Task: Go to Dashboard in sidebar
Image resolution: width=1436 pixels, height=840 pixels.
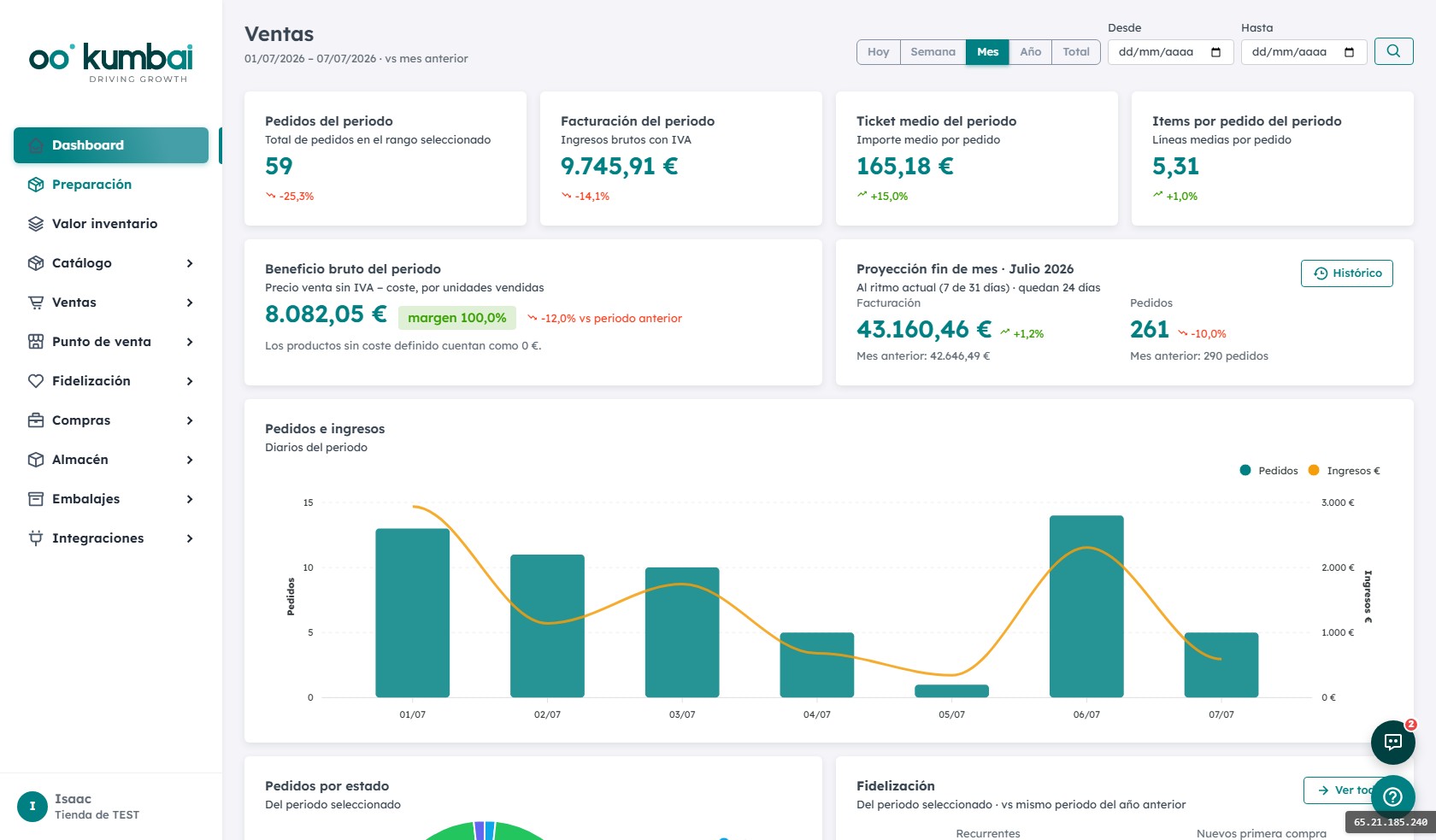Action: (111, 145)
